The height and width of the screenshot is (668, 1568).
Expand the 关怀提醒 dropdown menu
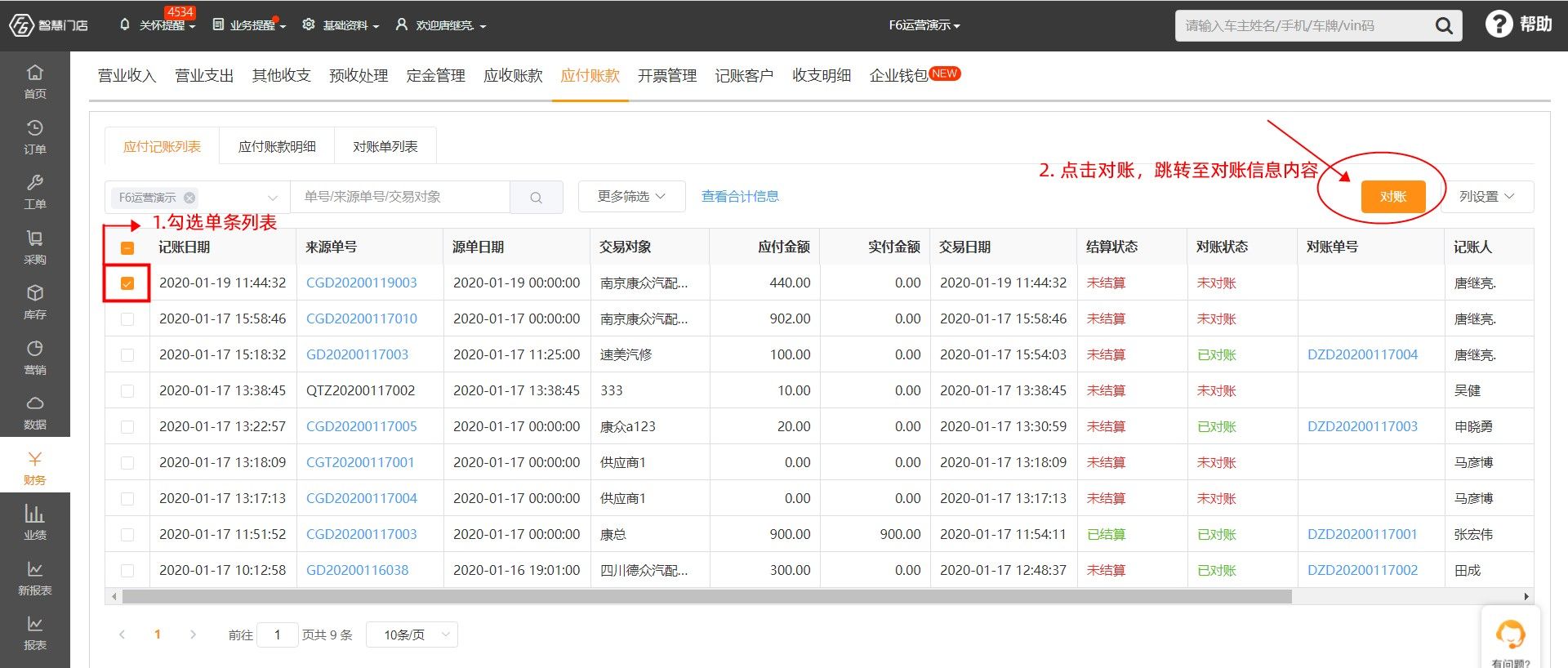point(158,25)
